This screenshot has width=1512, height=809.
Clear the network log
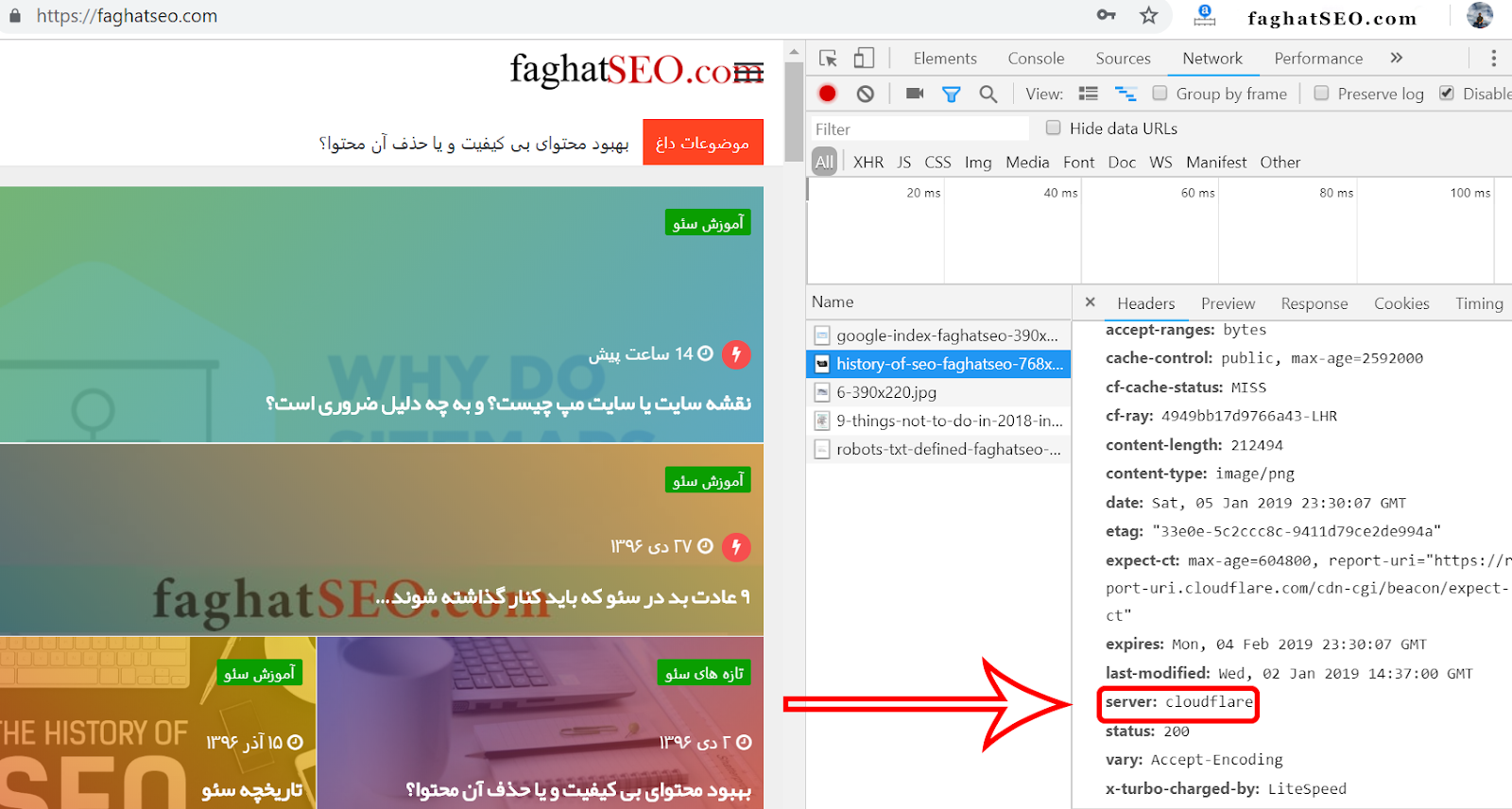coord(866,94)
